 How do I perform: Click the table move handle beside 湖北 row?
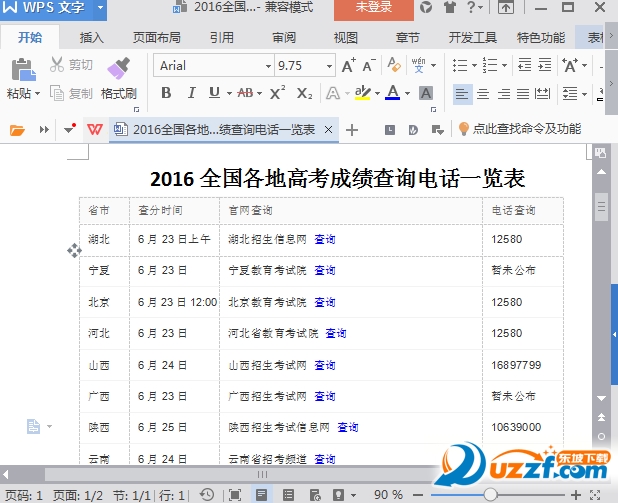click(x=74, y=250)
